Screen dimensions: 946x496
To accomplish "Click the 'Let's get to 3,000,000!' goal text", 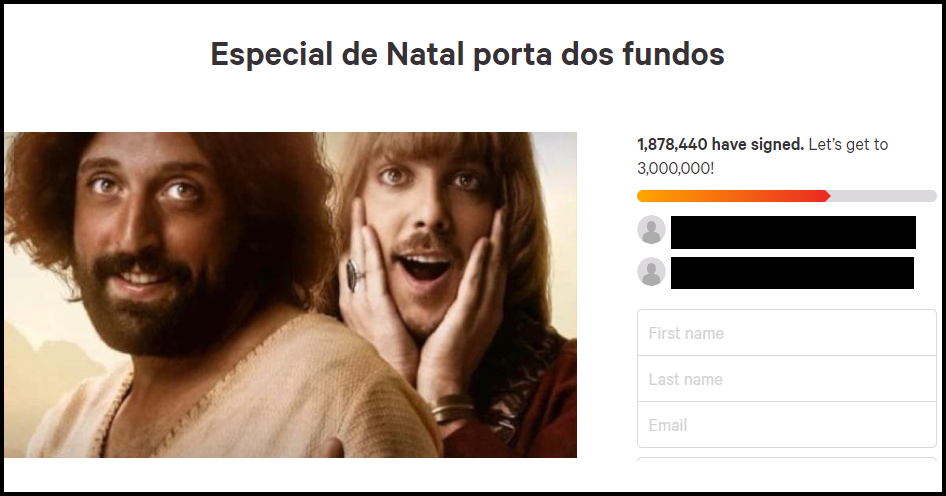I will pos(763,156).
